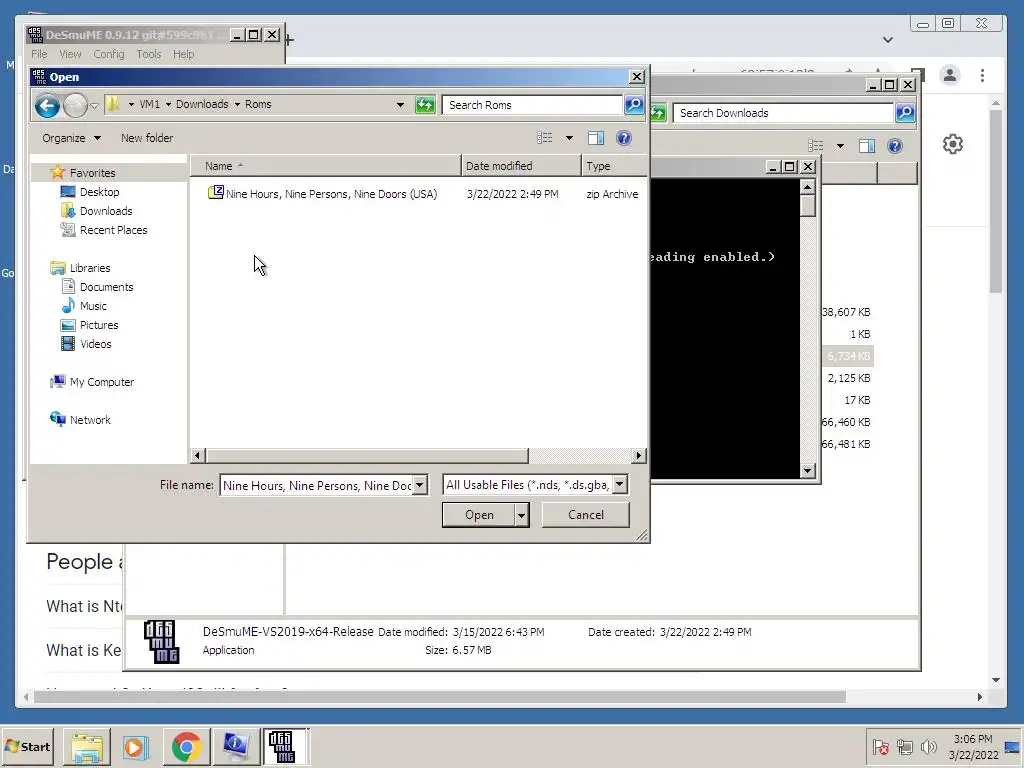1024x768 pixels.
Task: Select My Computer in sidebar
Action: point(102,382)
